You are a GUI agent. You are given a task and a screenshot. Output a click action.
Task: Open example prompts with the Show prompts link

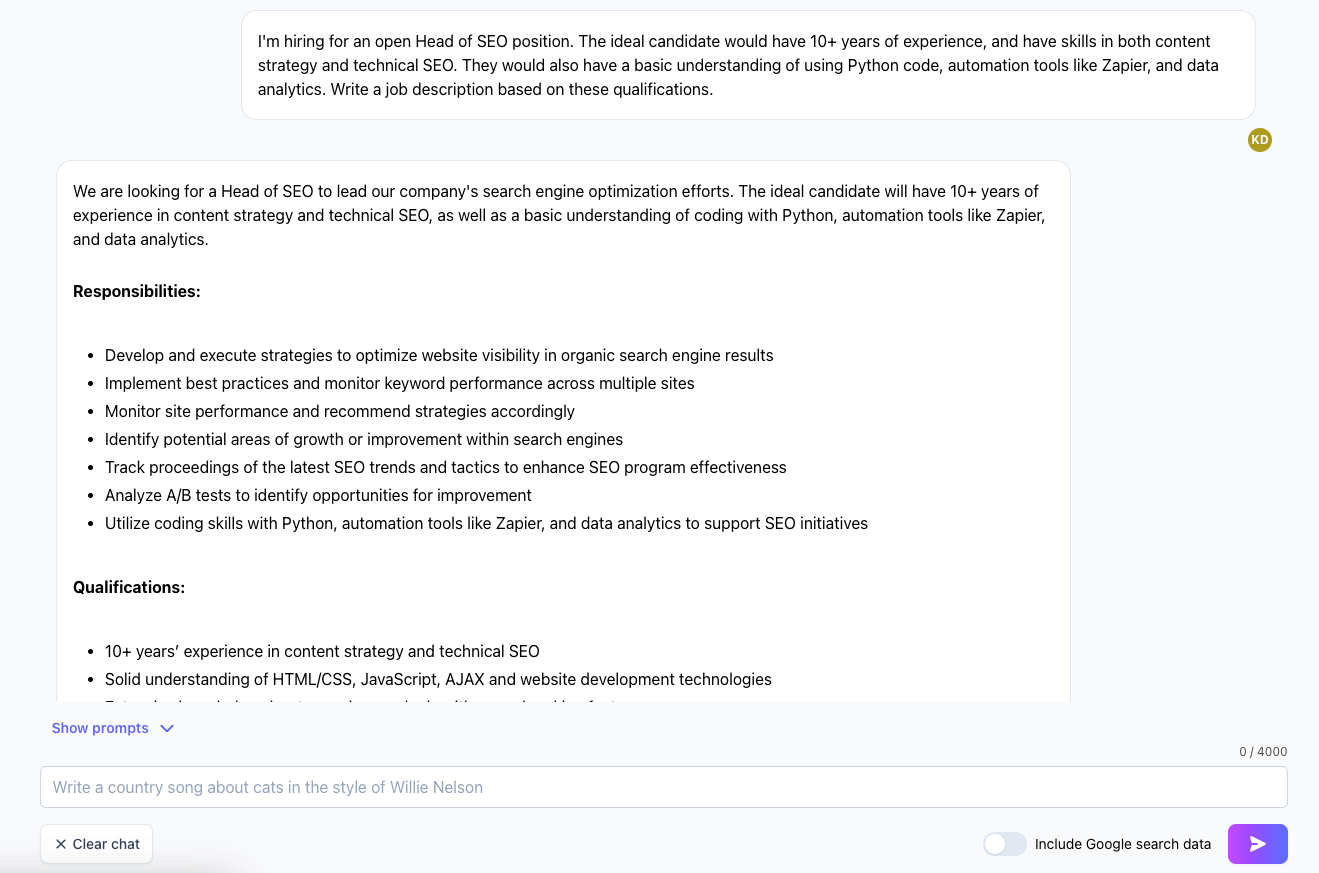click(x=100, y=728)
